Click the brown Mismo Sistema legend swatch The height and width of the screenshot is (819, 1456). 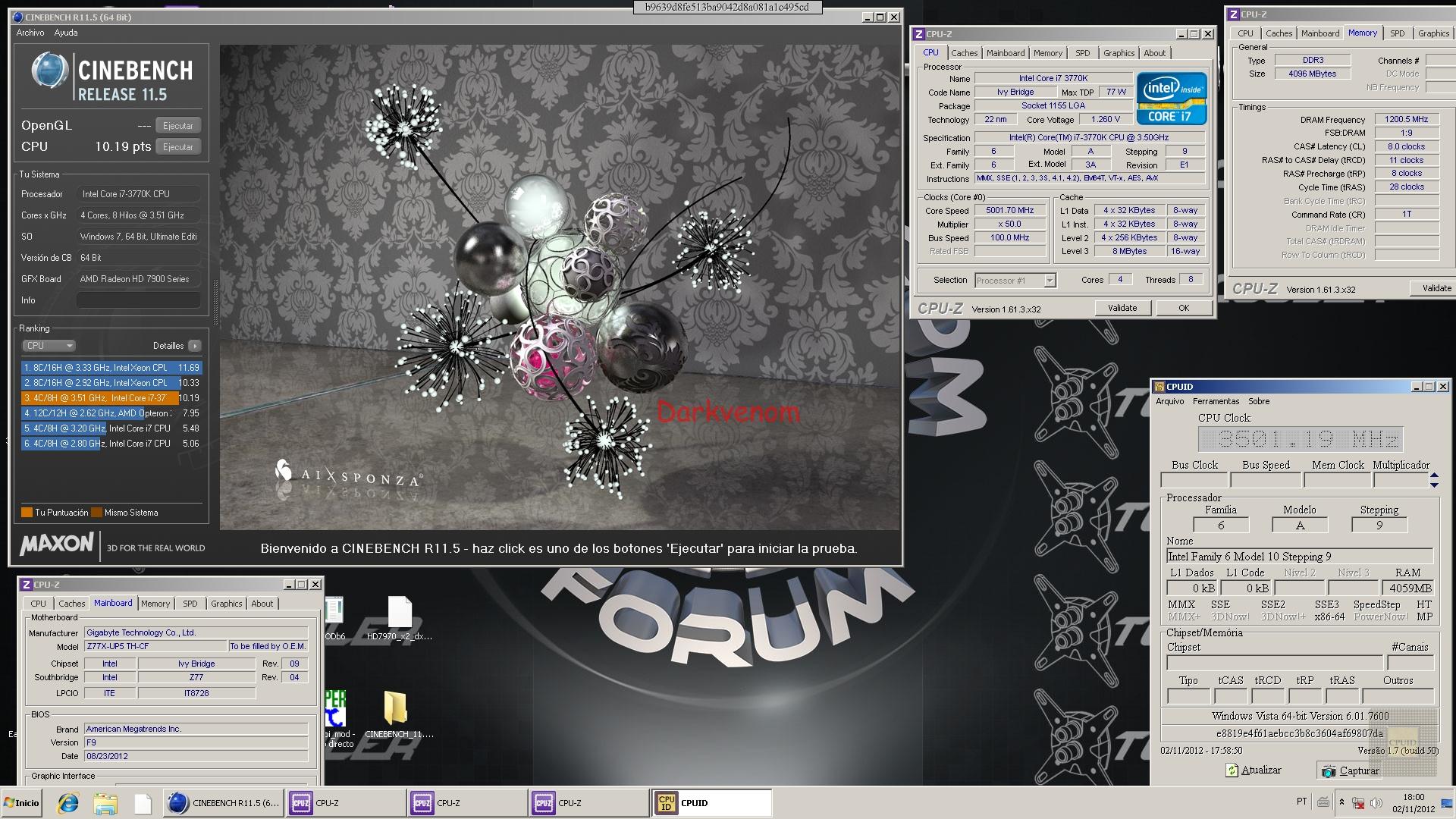(x=96, y=513)
